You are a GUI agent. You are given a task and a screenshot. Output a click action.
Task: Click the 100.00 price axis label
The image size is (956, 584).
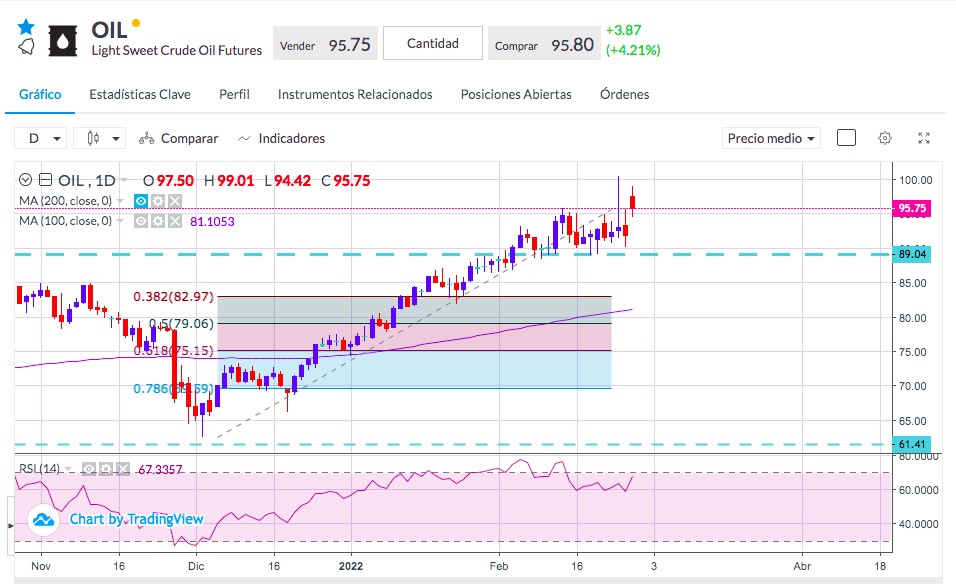[x=916, y=180]
